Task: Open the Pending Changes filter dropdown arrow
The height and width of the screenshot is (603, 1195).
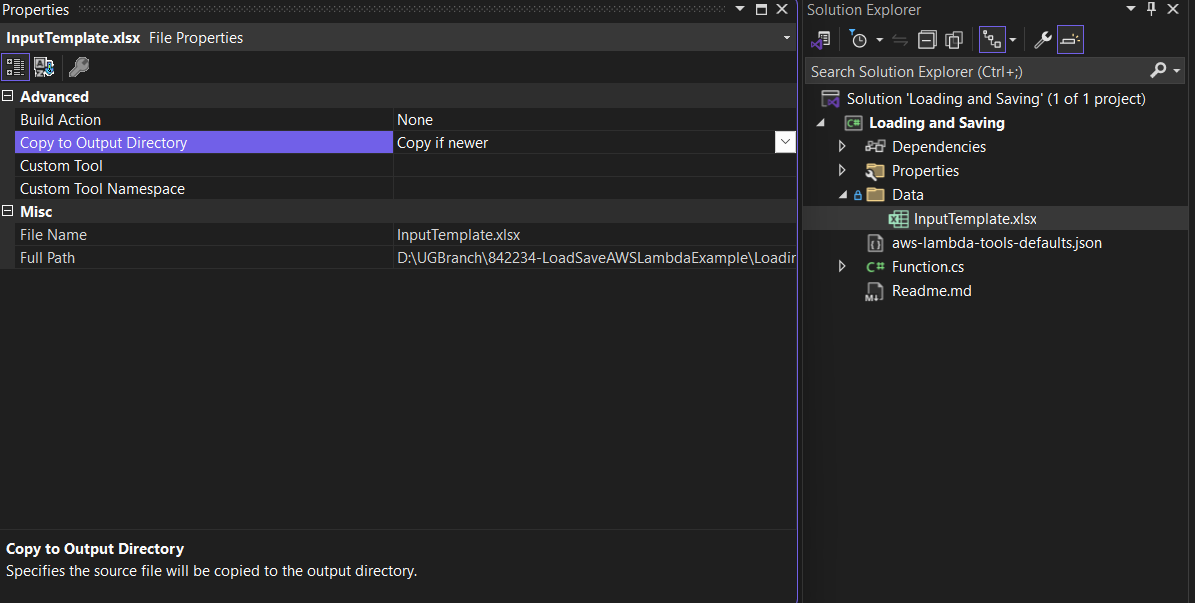Action: pyautogui.click(x=879, y=40)
